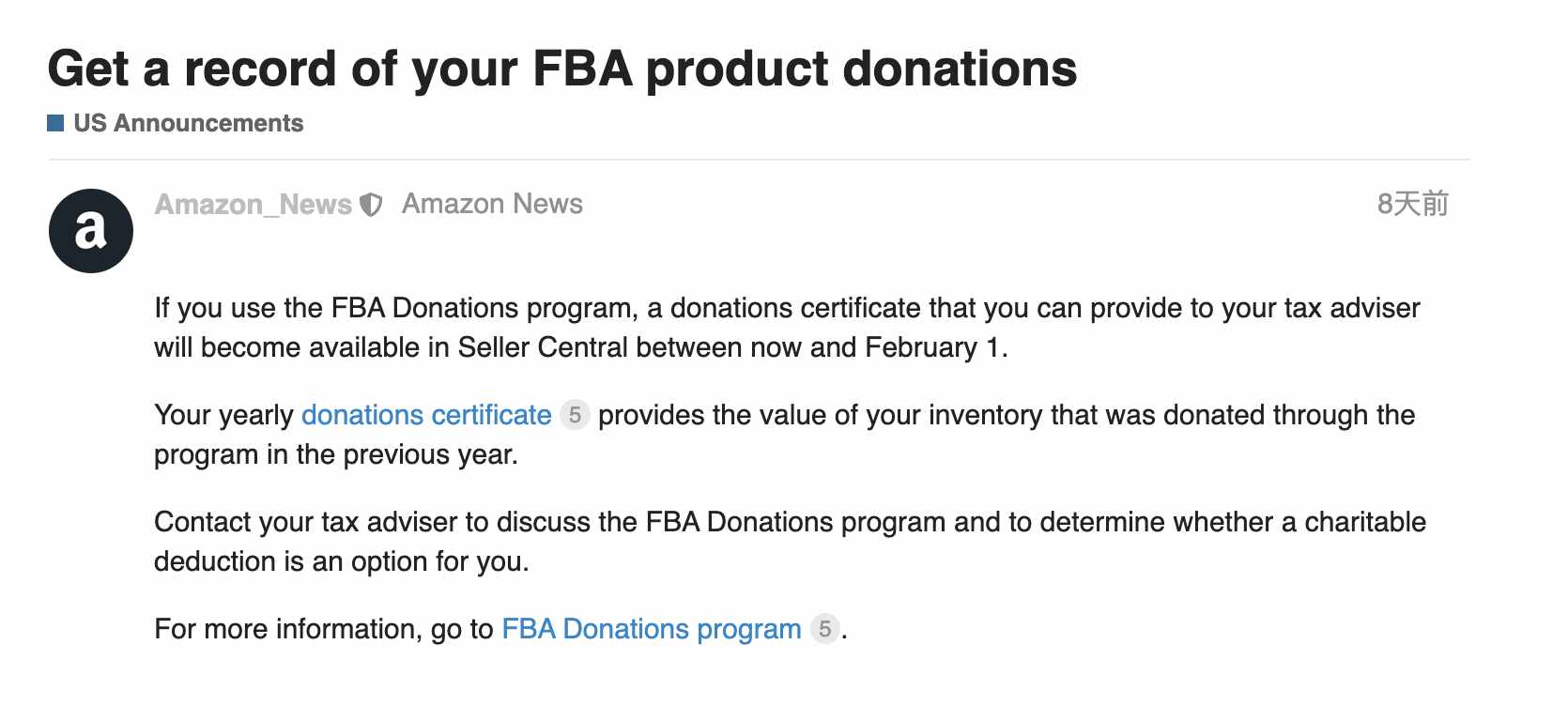Click the 'Your yearly' text before the link

pyautogui.click(x=223, y=415)
